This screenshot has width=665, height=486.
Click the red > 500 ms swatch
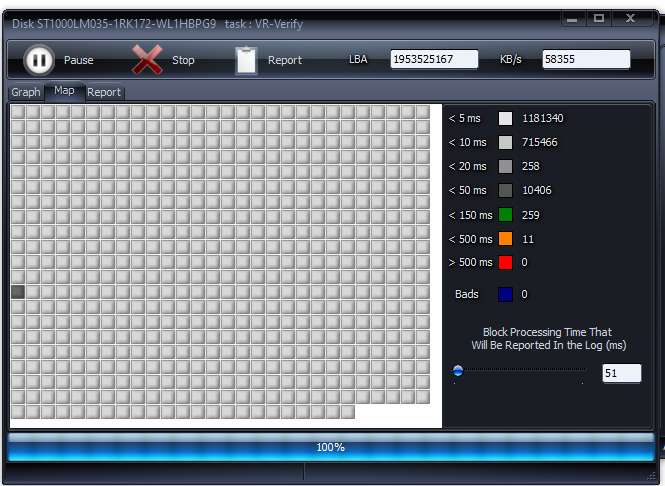(x=505, y=263)
